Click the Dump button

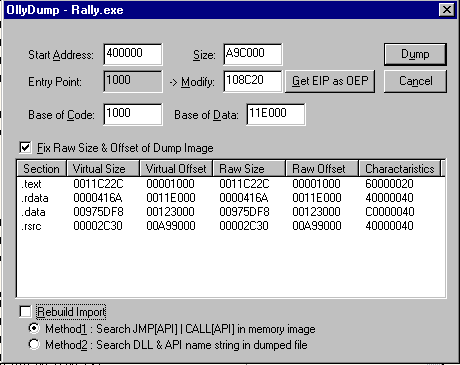(x=415, y=54)
